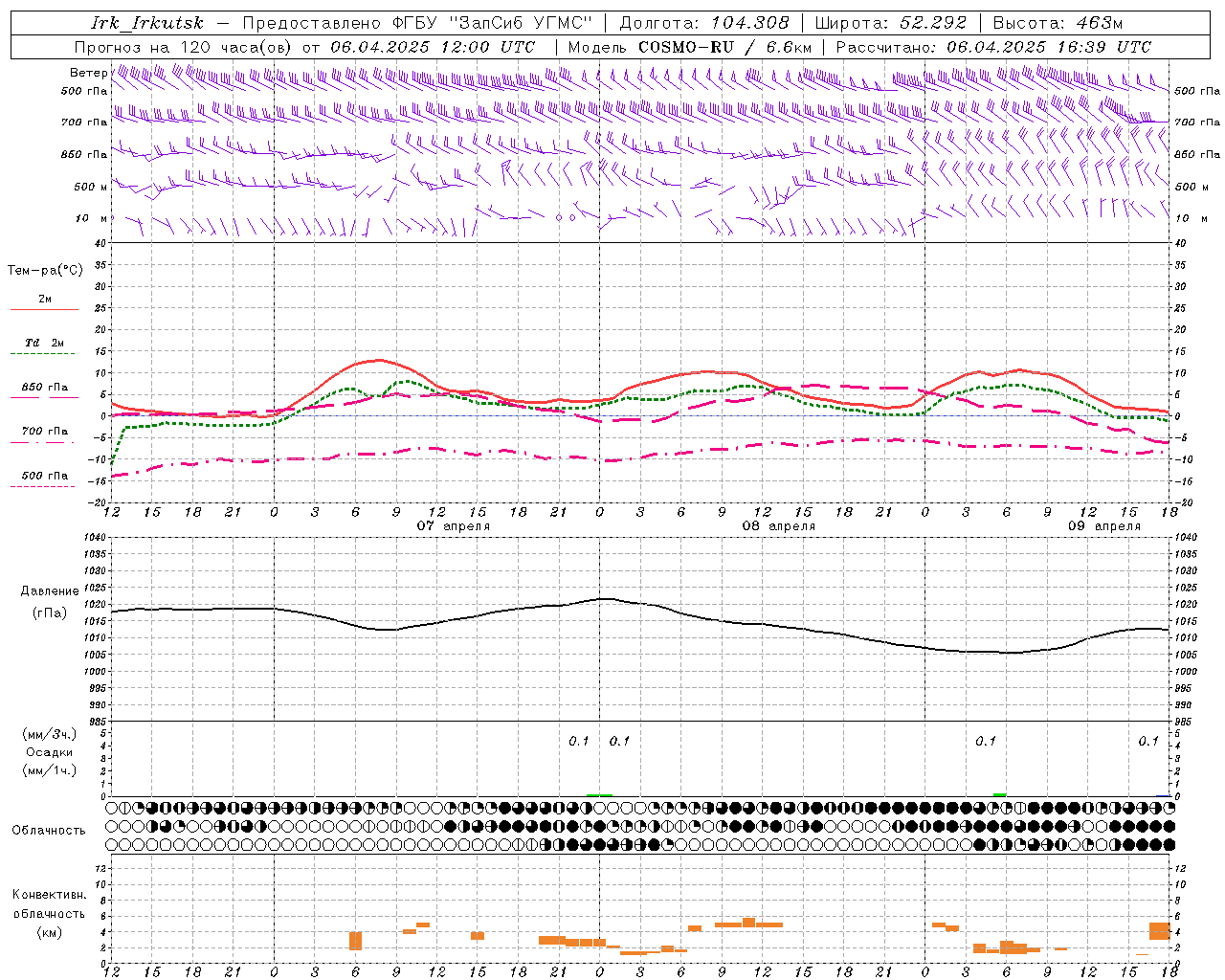Click the Конвективн. convective cloud label
This screenshot has height=980, width=1225.
pyautogui.click(x=49, y=895)
